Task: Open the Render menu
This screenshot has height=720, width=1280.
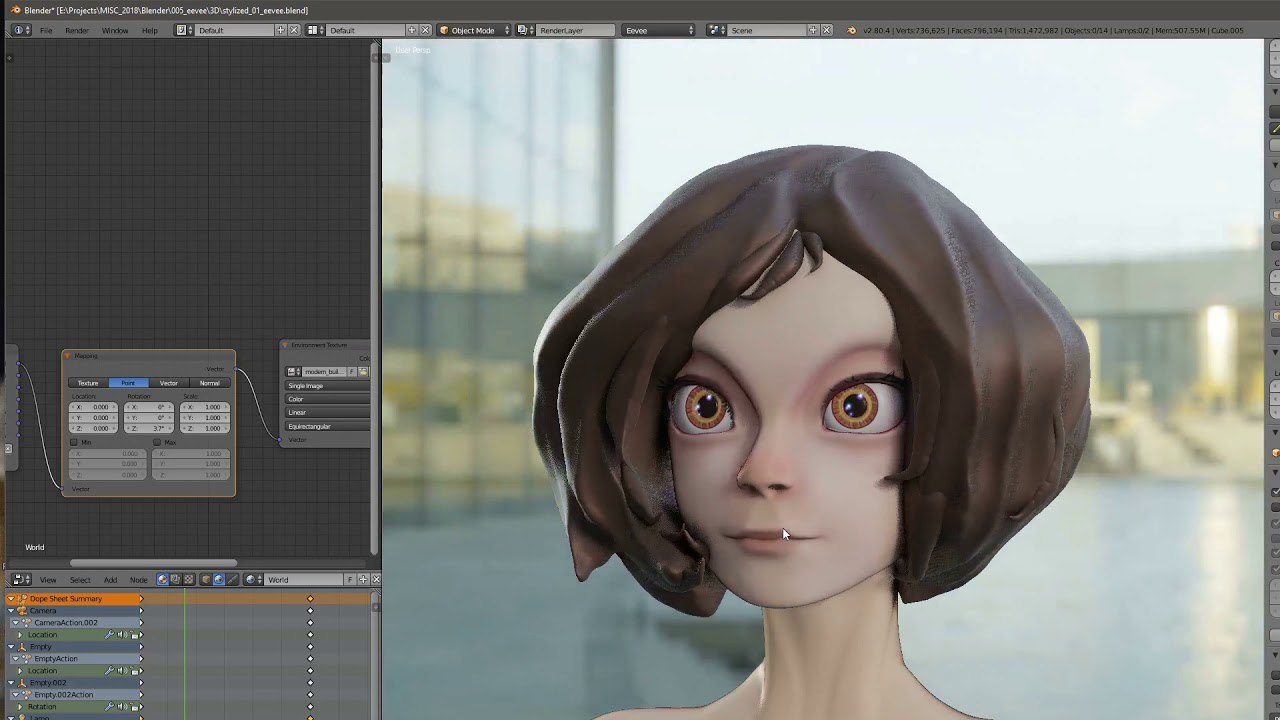Action: 77,30
